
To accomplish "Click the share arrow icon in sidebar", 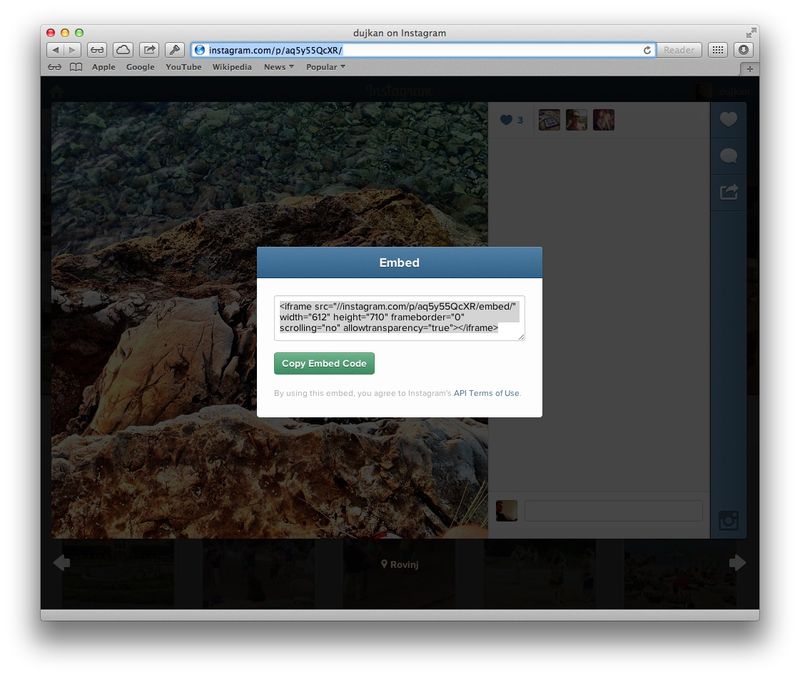I will click(x=729, y=192).
